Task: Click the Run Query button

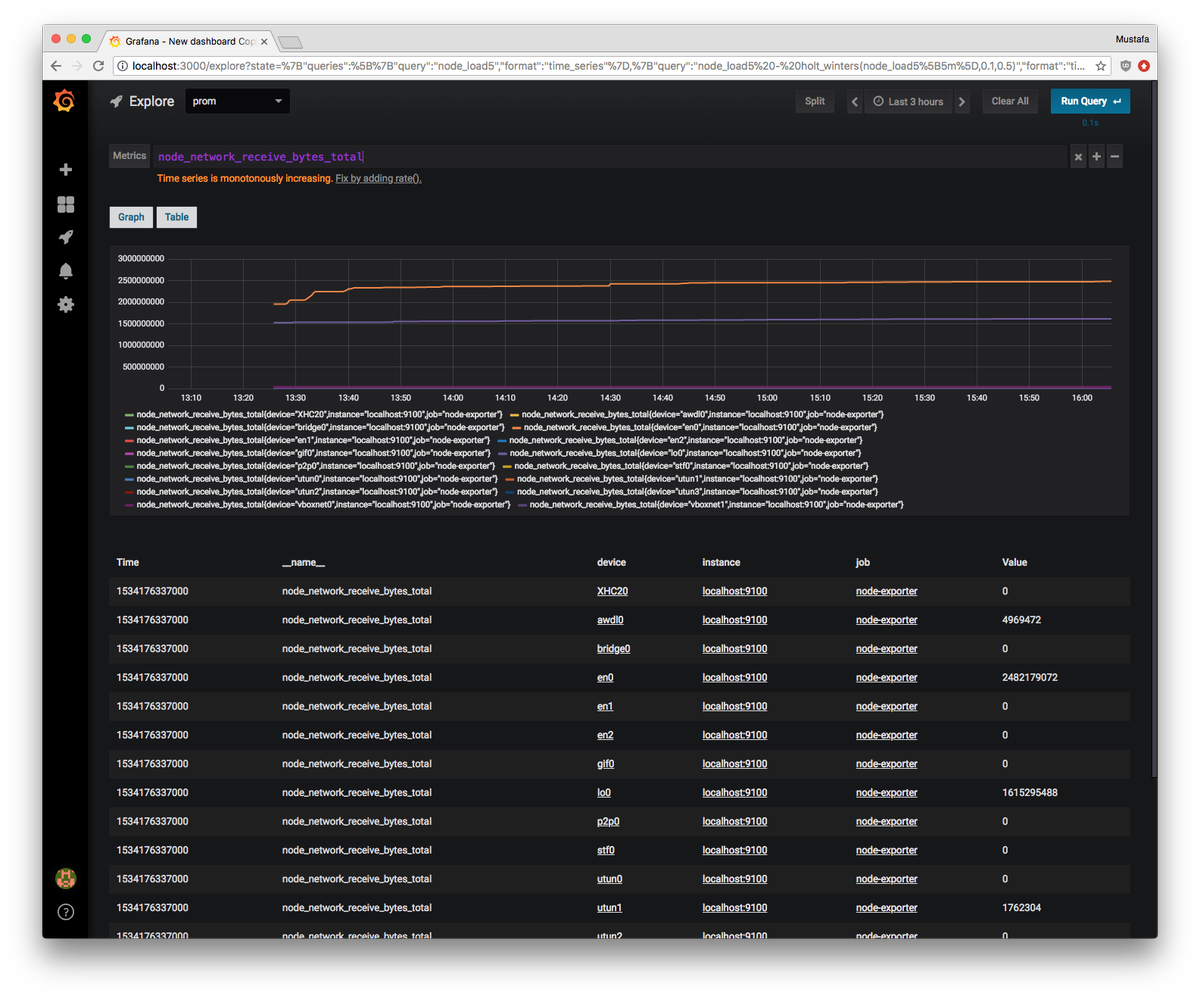Action: [1090, 101]
